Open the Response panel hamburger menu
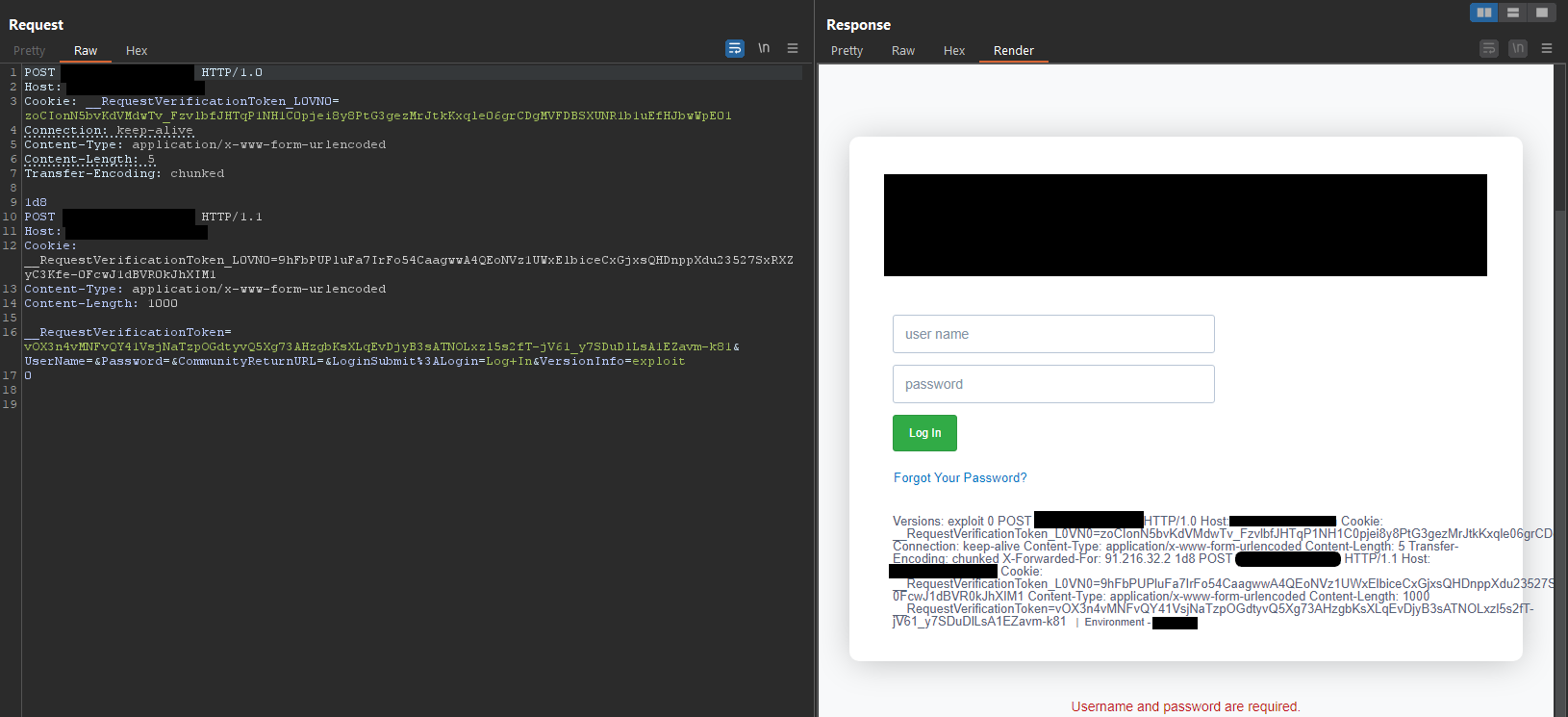The image size is (1568, 717). coord(1547,48)
